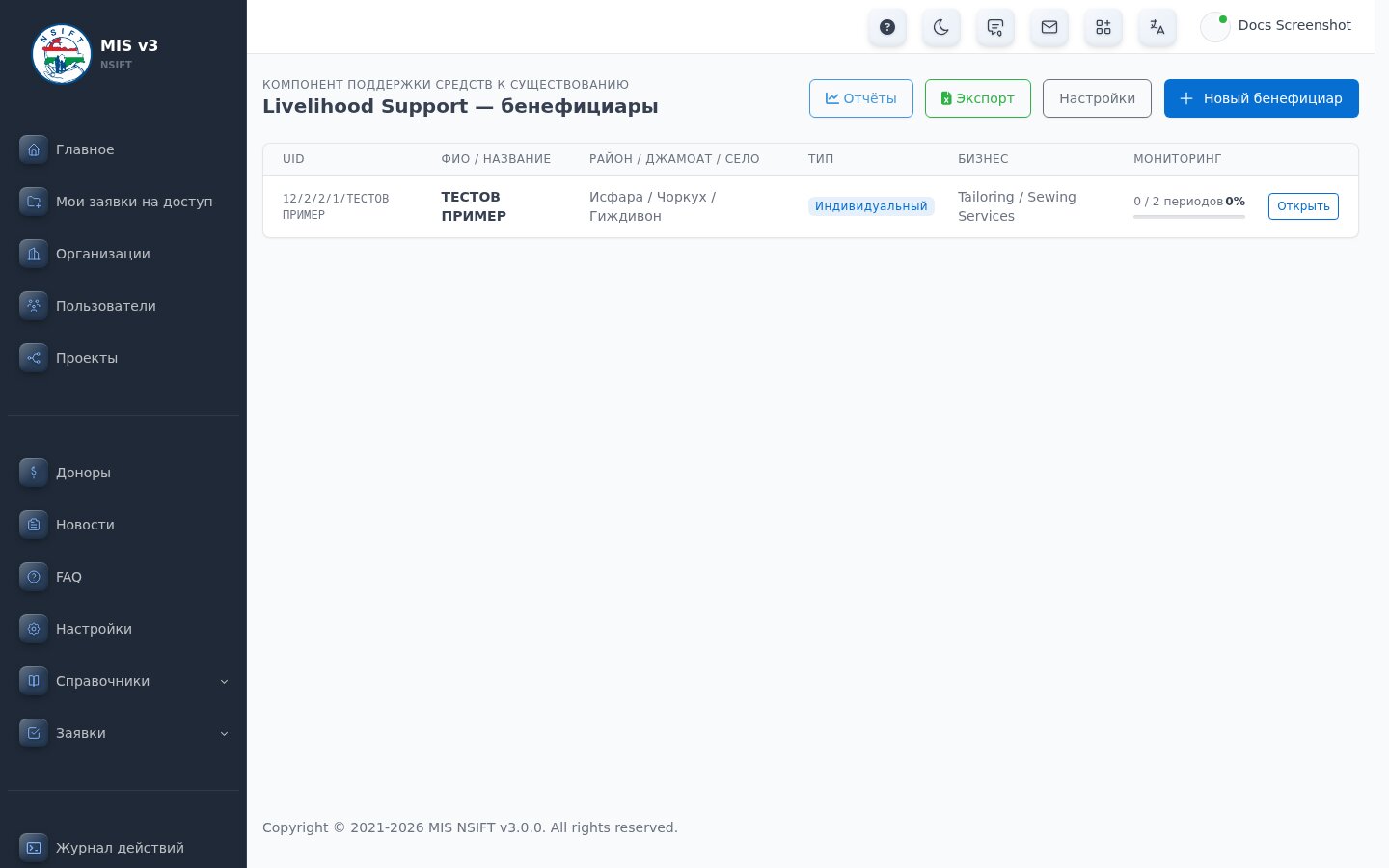
Task: Open the help question mark icon
Action: [887, 27]
